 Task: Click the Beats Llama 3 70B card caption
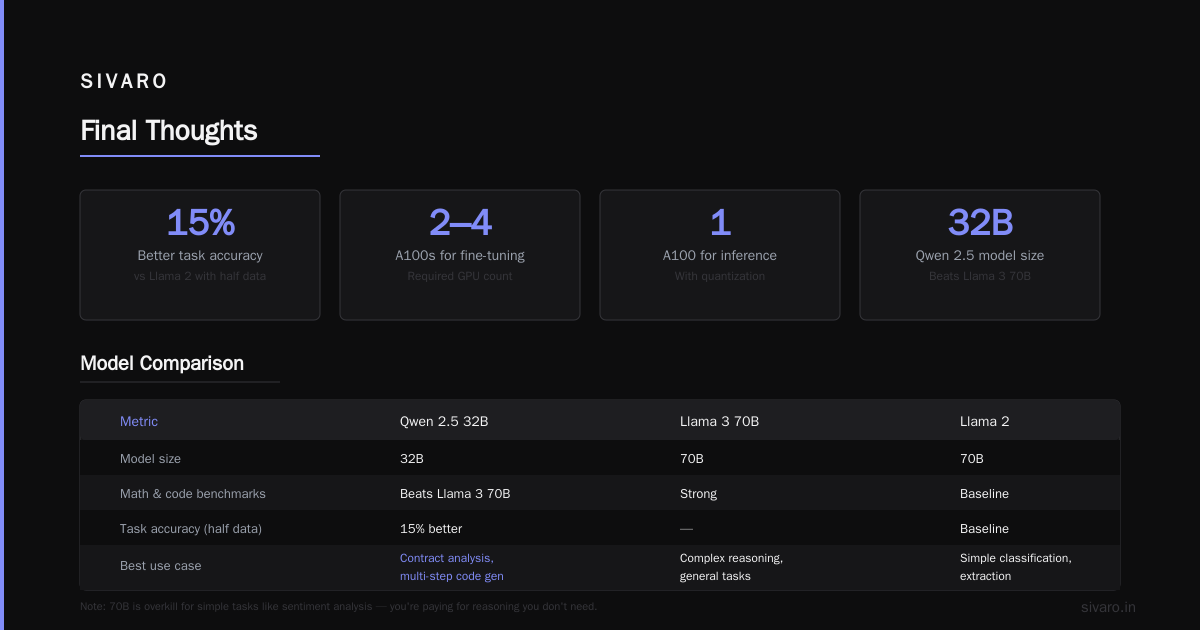coord(980,276)
